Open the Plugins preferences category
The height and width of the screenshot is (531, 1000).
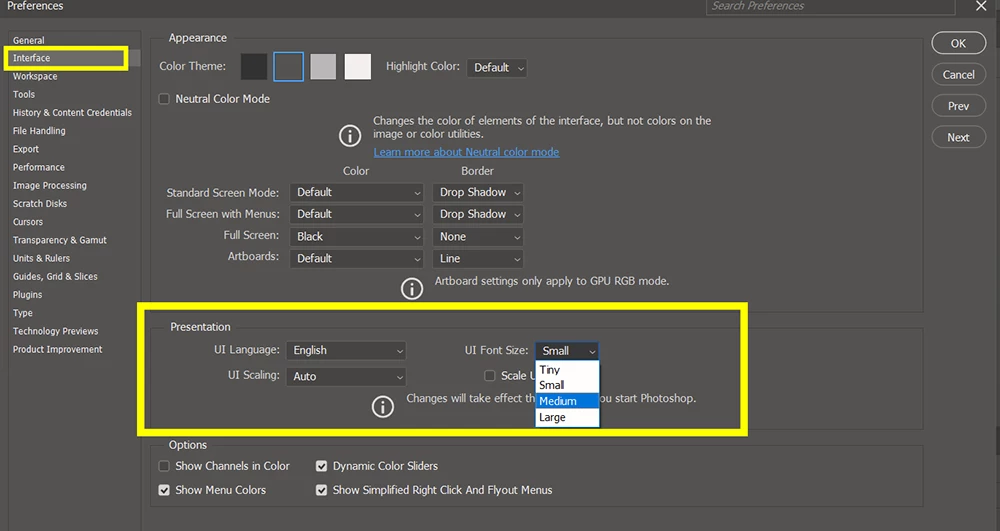[27, 295]
